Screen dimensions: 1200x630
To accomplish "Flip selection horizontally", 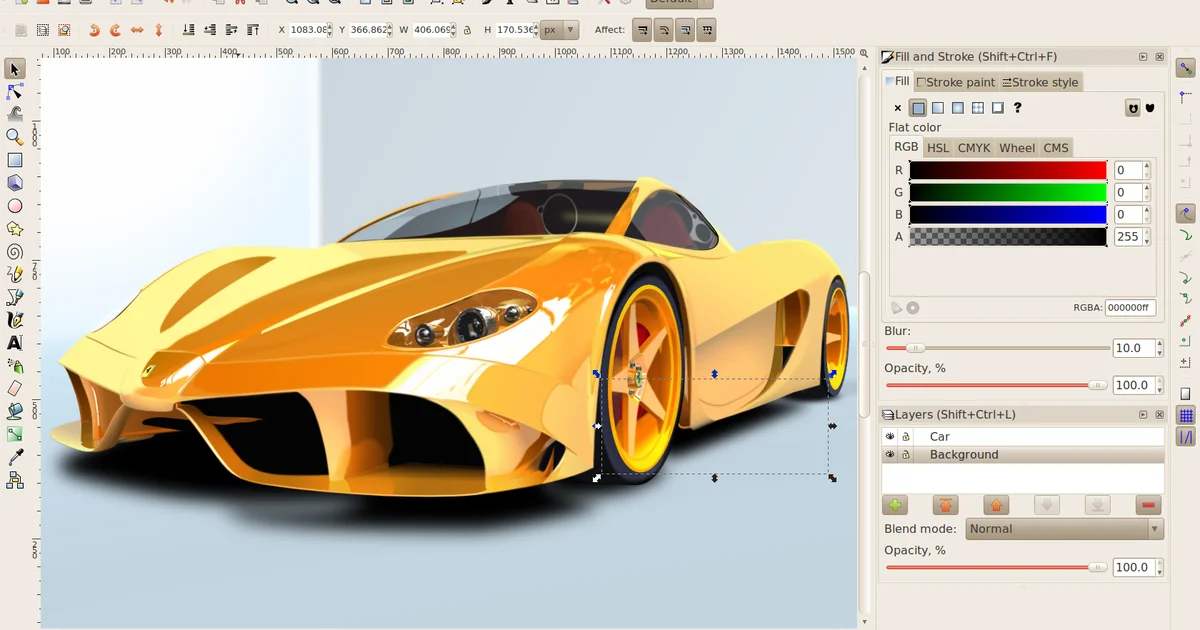I will click(x=137, y=30).
